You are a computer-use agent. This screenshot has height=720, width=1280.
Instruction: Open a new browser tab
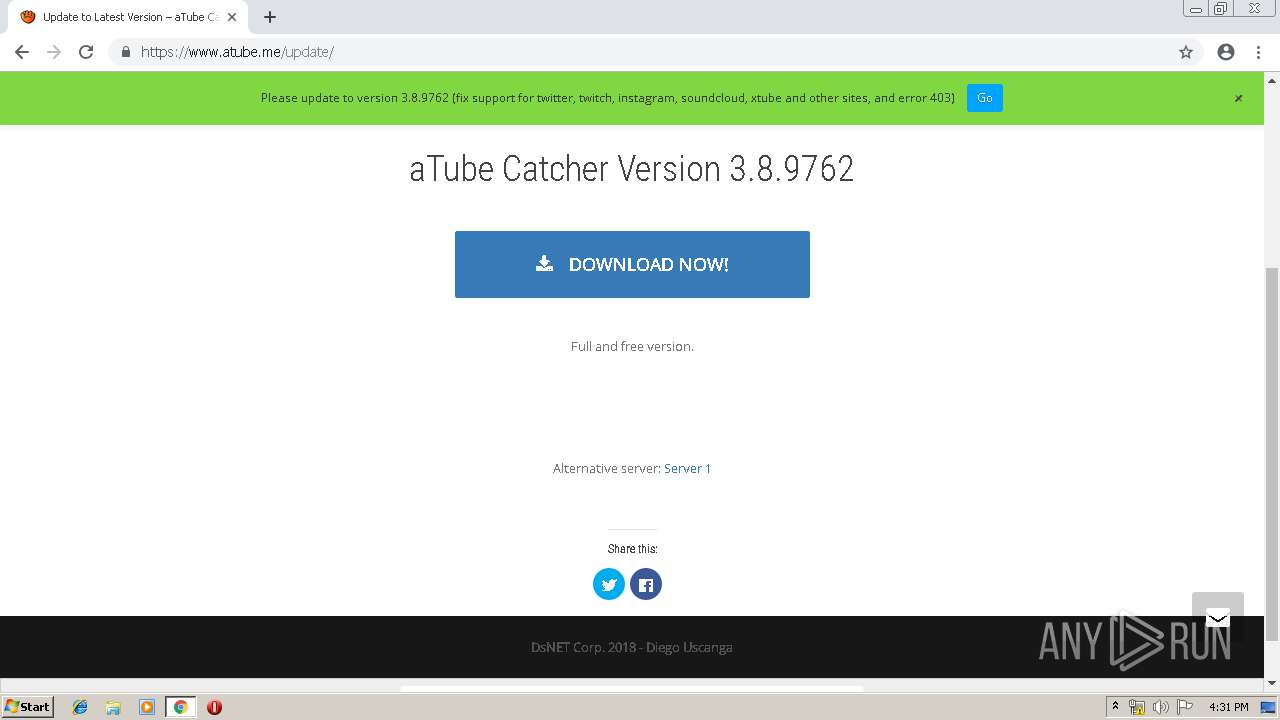[x=270, y=17]
